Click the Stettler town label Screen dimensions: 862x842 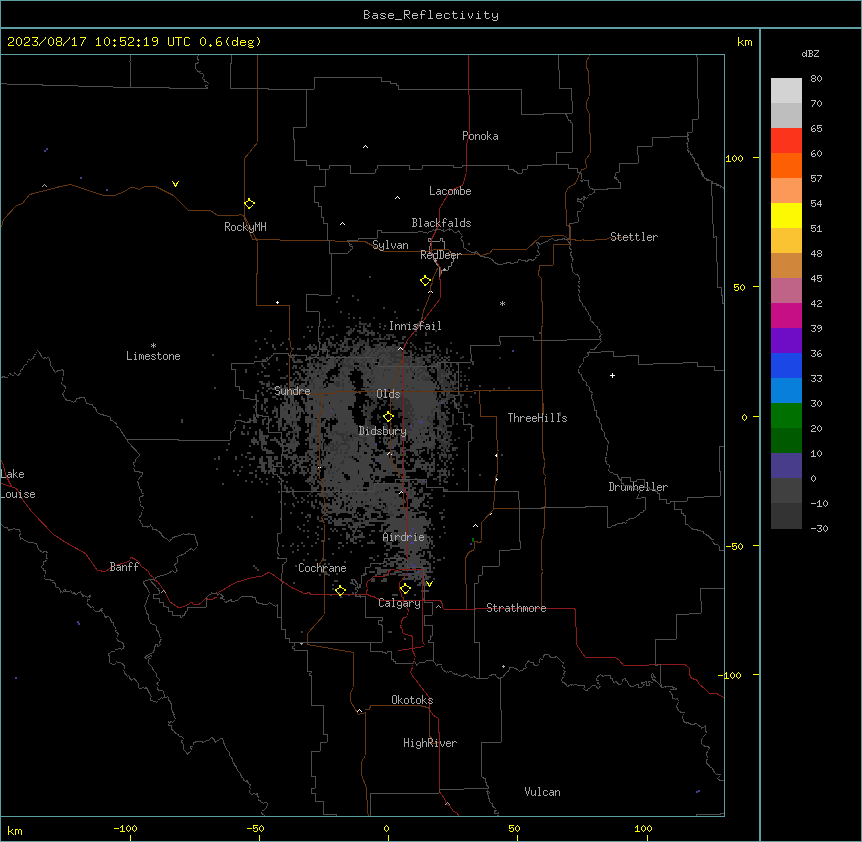point(634,237)
